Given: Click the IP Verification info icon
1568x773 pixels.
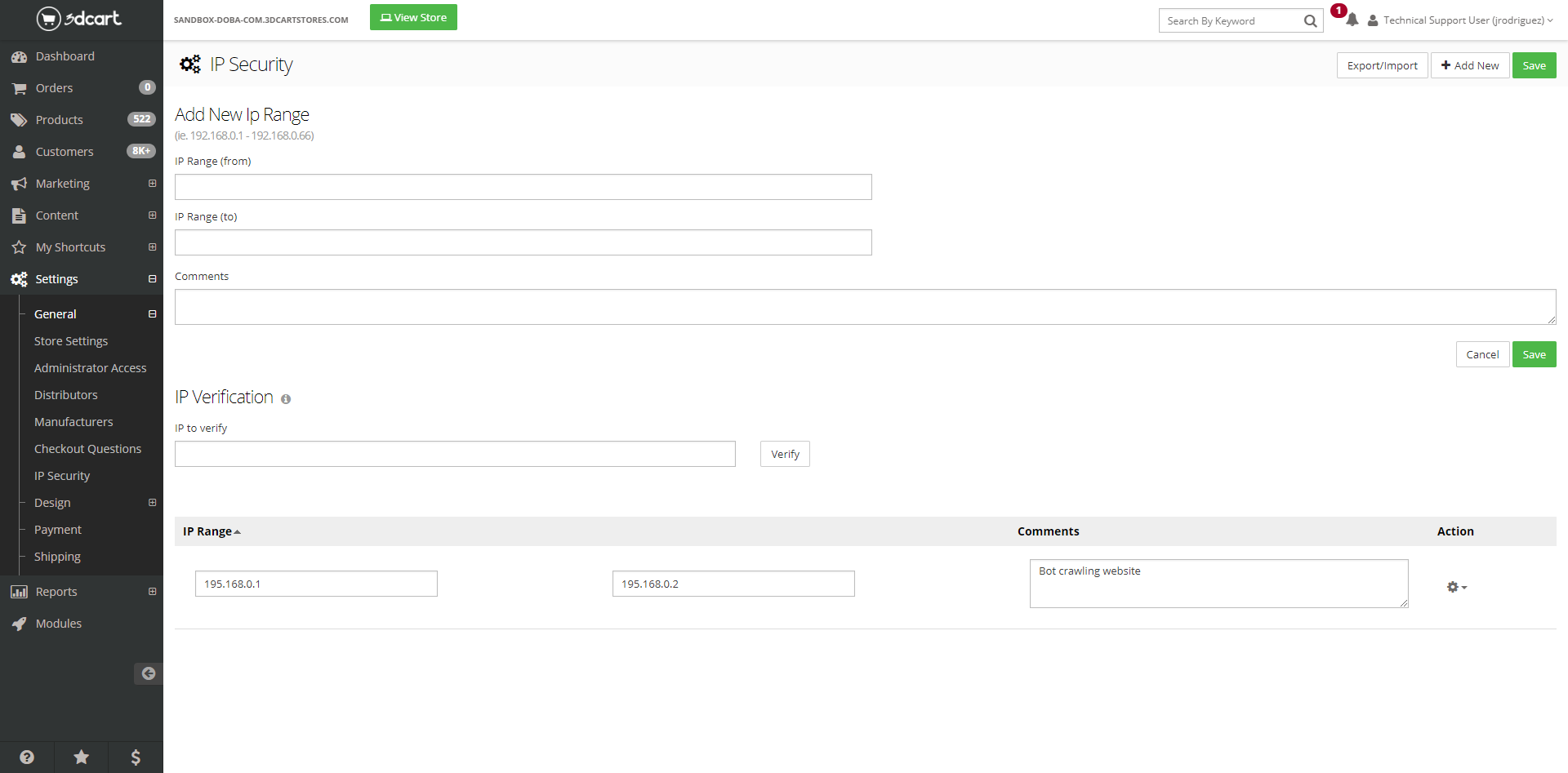Looking at the screenshot, I should [286, 399].
